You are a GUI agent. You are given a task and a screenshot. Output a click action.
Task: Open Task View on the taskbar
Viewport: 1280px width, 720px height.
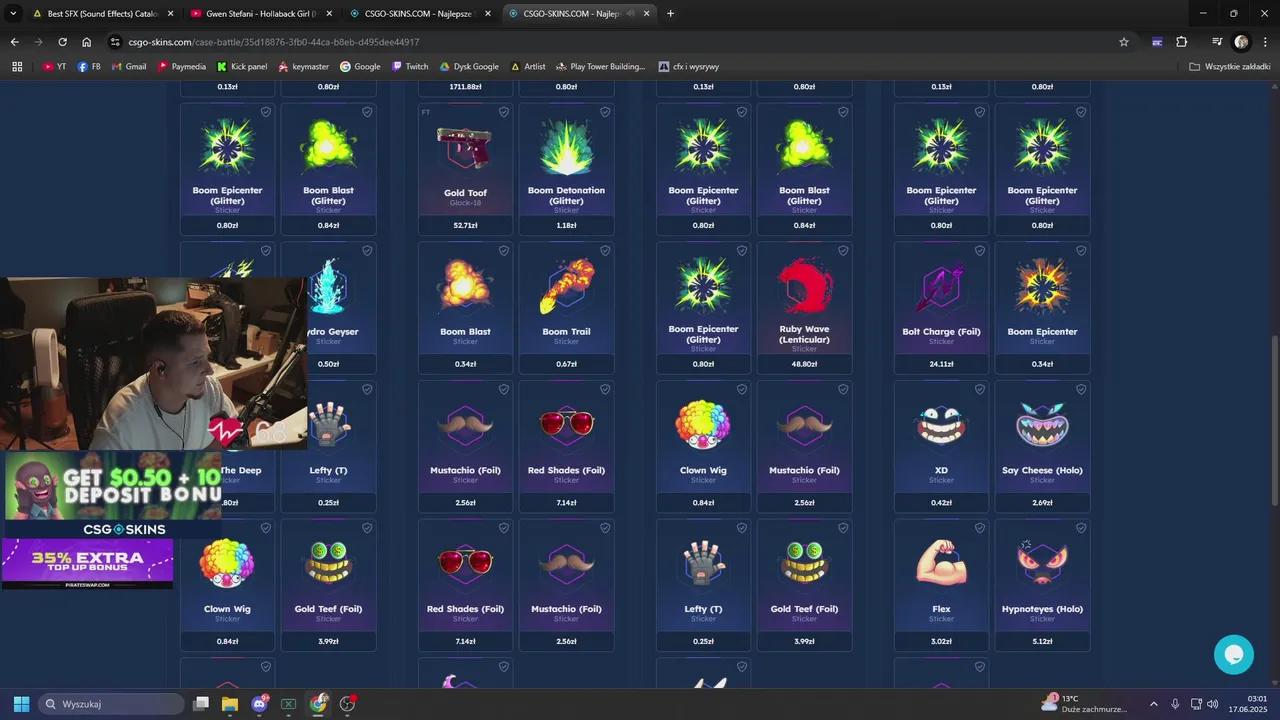(200, 704)
